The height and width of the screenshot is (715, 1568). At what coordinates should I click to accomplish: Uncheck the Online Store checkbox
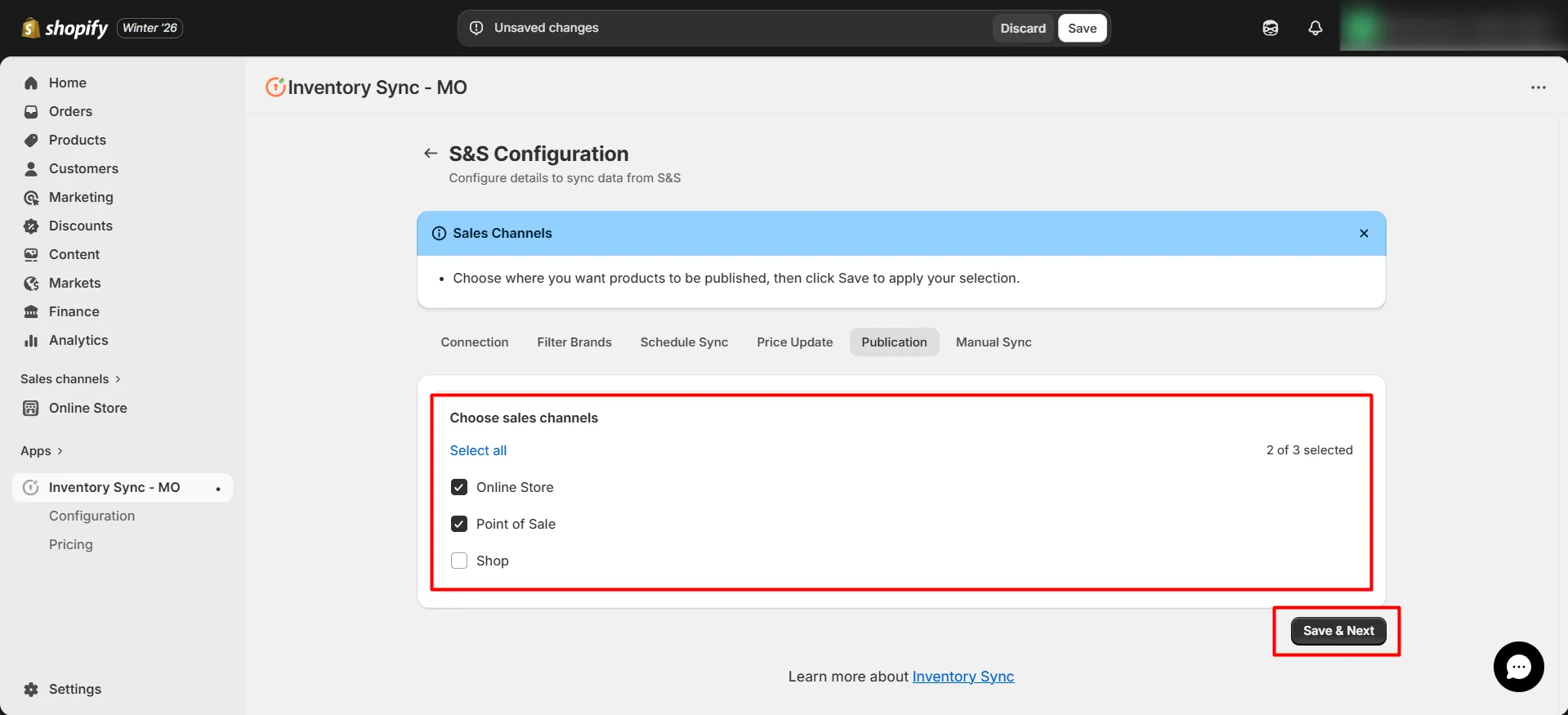coord(459,487)
